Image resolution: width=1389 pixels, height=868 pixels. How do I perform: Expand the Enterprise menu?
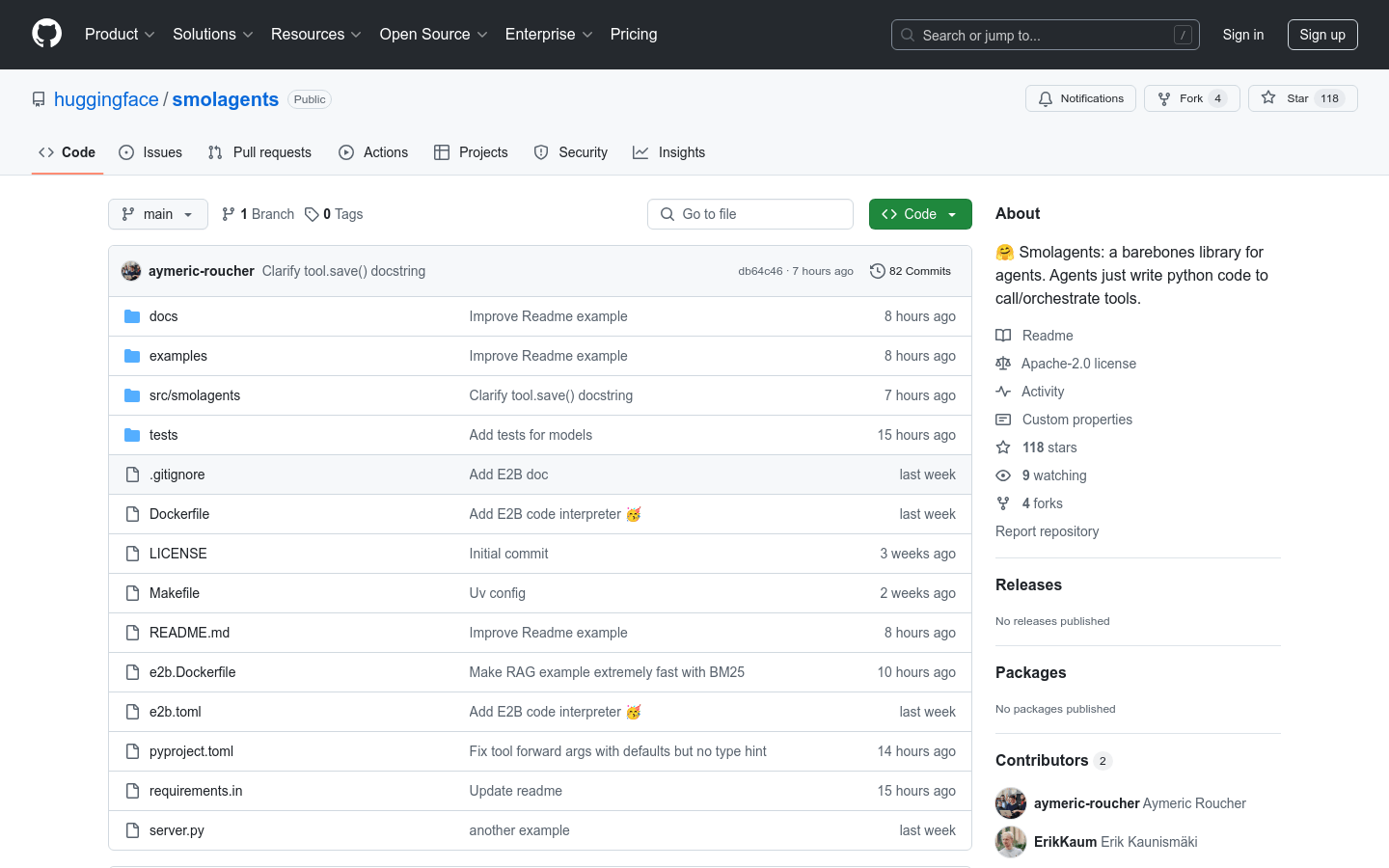coord(549,34)
